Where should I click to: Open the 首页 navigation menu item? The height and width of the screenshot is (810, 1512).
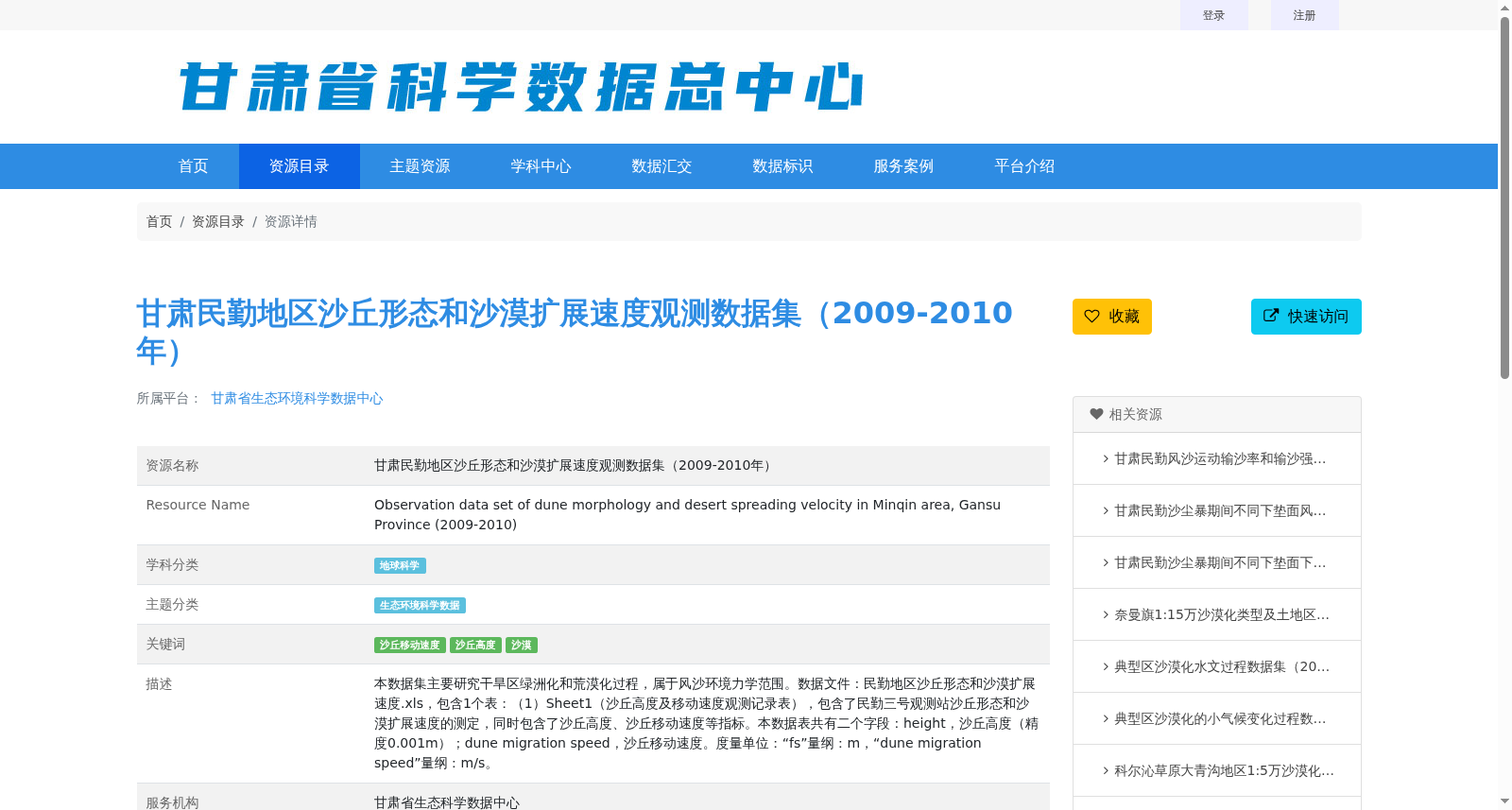194,166
